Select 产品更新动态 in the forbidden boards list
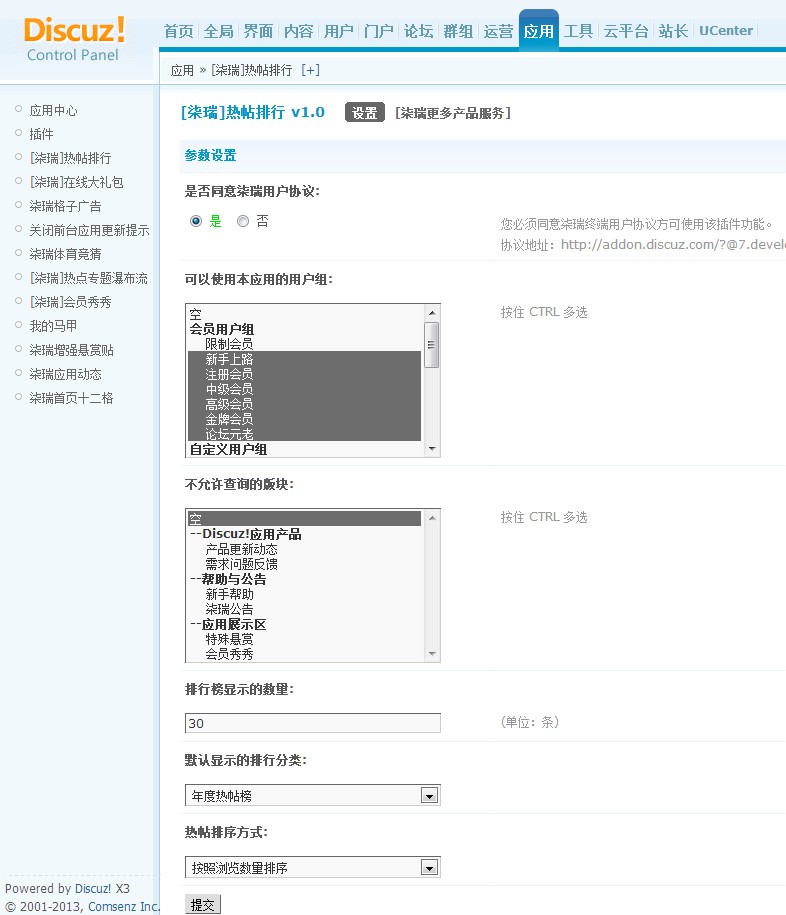 tap(241, 549)
